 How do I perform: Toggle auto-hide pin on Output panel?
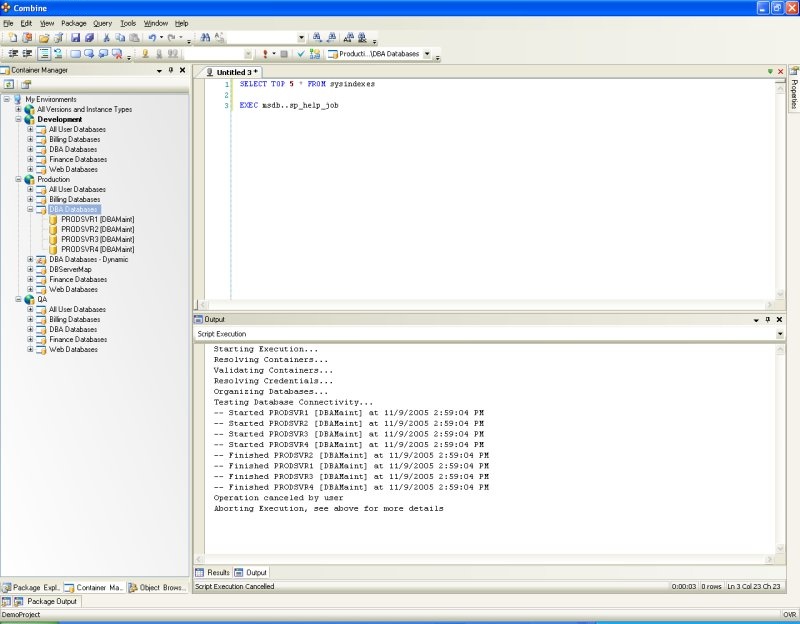[767, 319]
